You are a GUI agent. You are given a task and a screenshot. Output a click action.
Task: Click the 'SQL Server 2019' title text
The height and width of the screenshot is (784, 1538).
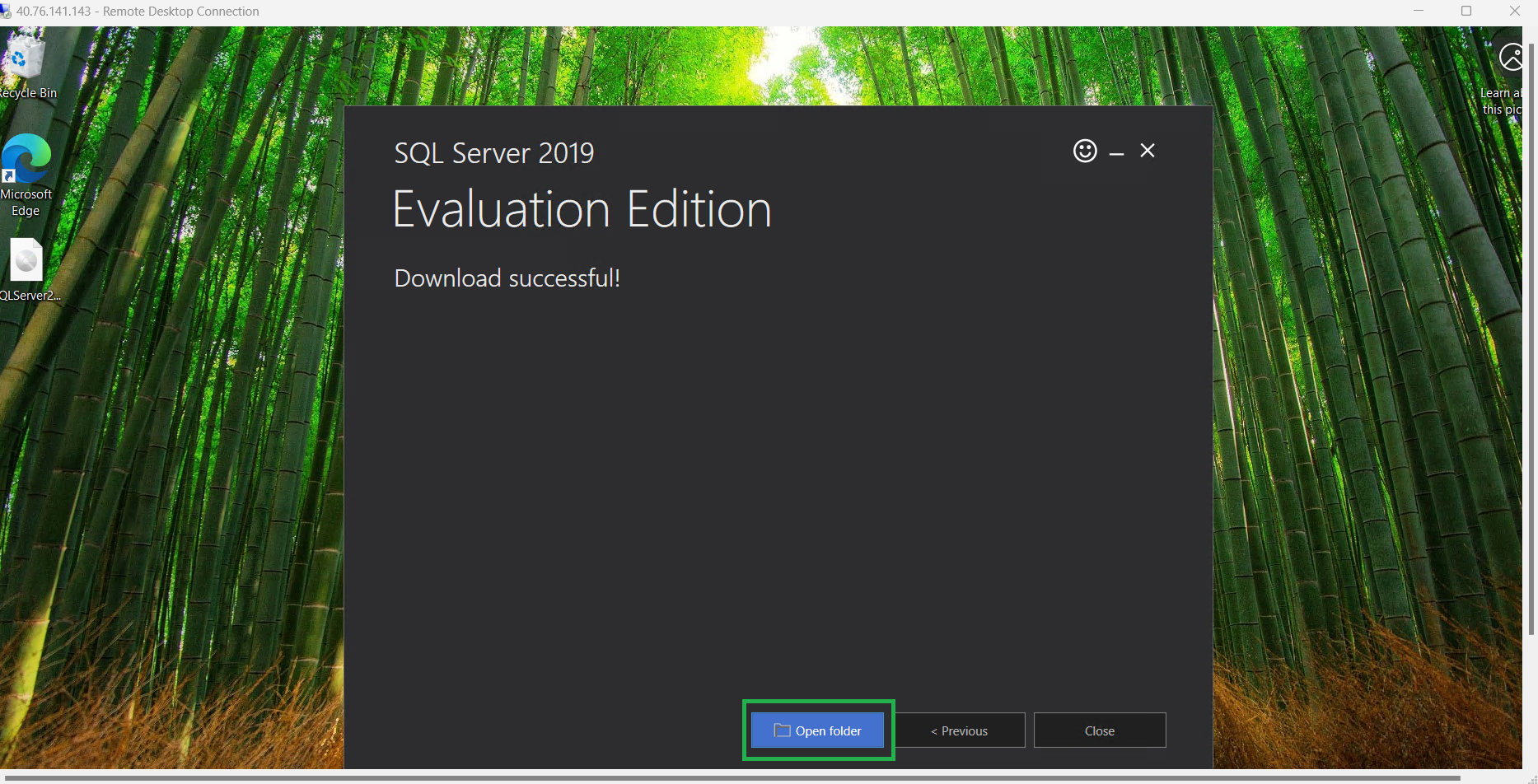click(x=493, y=153)
